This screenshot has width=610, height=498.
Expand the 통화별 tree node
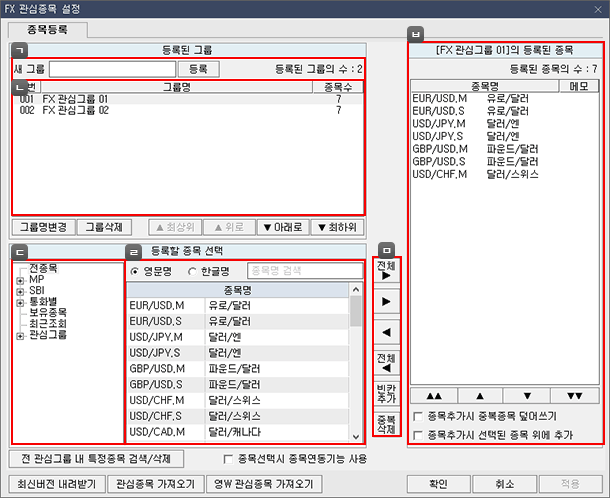click(20, 303)
